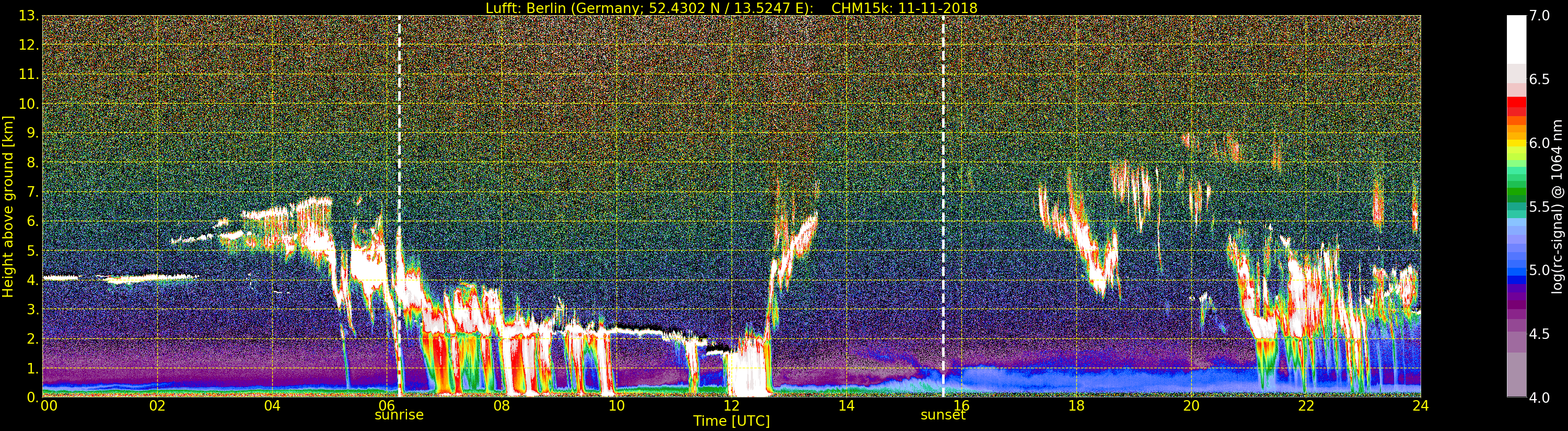
Task: Click the 'Time [UTC]' axis label
Action: point(731,421)
